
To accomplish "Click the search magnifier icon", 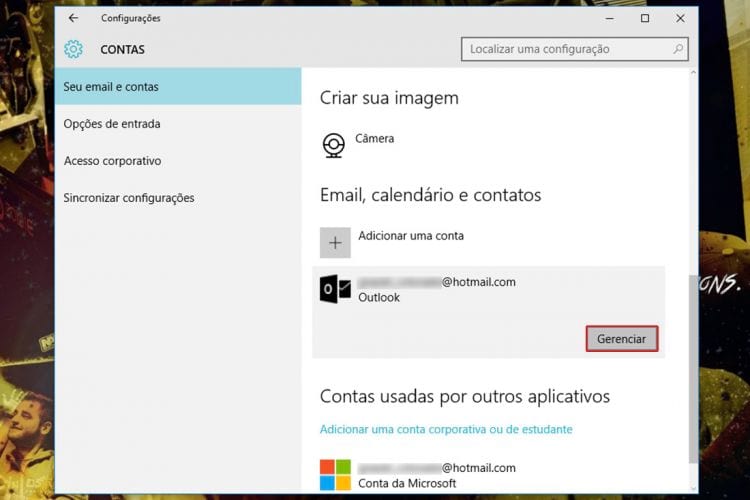I will (678, 49).
